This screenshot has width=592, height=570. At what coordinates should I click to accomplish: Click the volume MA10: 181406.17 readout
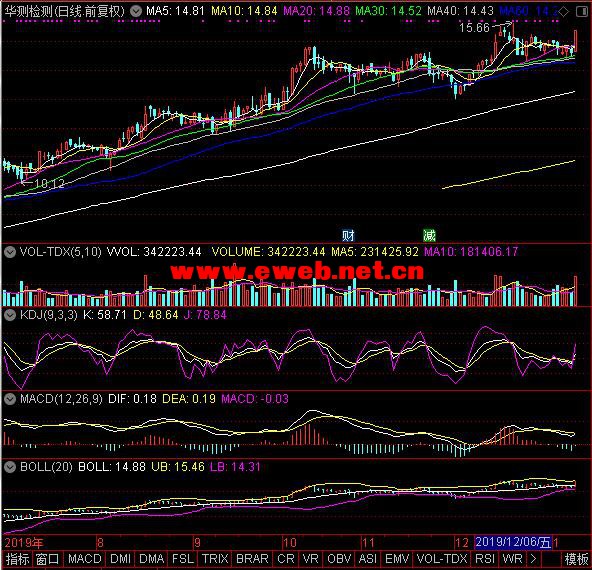[471, 252]
